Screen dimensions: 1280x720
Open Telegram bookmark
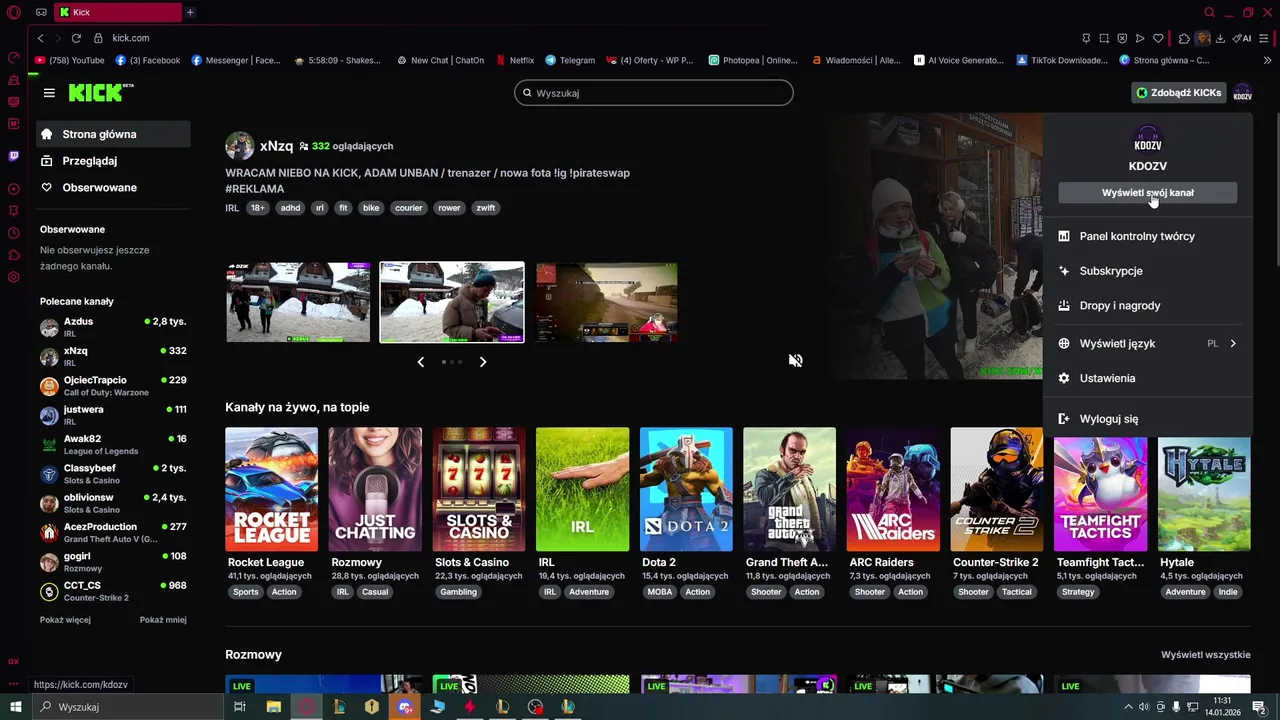[x=570, y=60]
